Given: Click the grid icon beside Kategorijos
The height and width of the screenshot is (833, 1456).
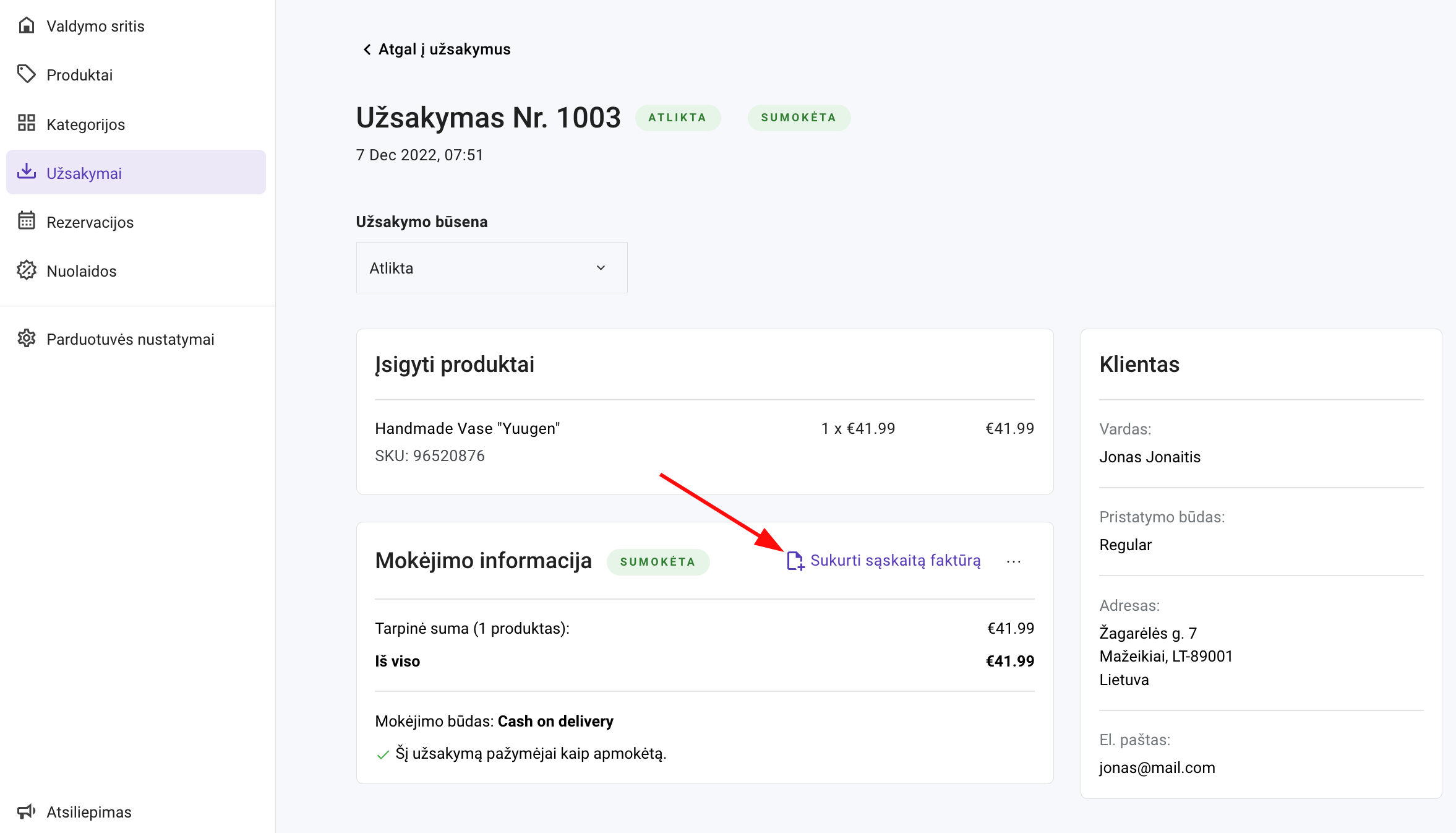Looking at the screenshot, I should (26, 123).
